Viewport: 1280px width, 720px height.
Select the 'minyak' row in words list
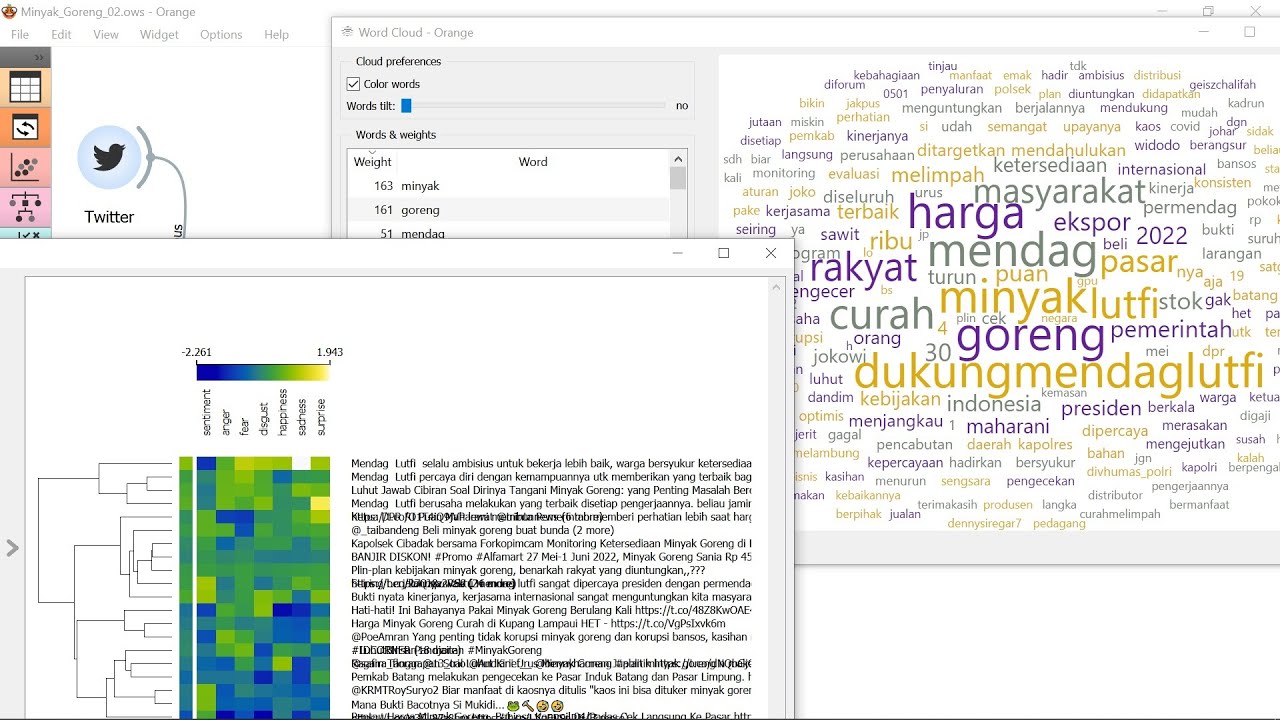click(x=509, y=186)
